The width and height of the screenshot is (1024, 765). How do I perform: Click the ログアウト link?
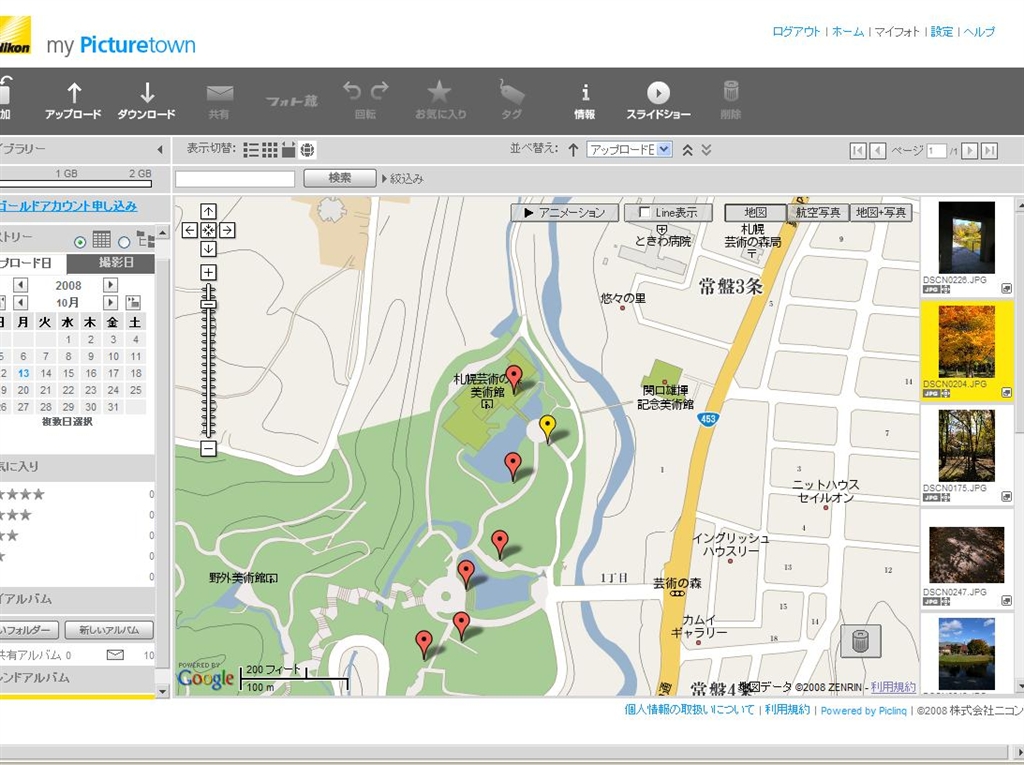point(795,31)
